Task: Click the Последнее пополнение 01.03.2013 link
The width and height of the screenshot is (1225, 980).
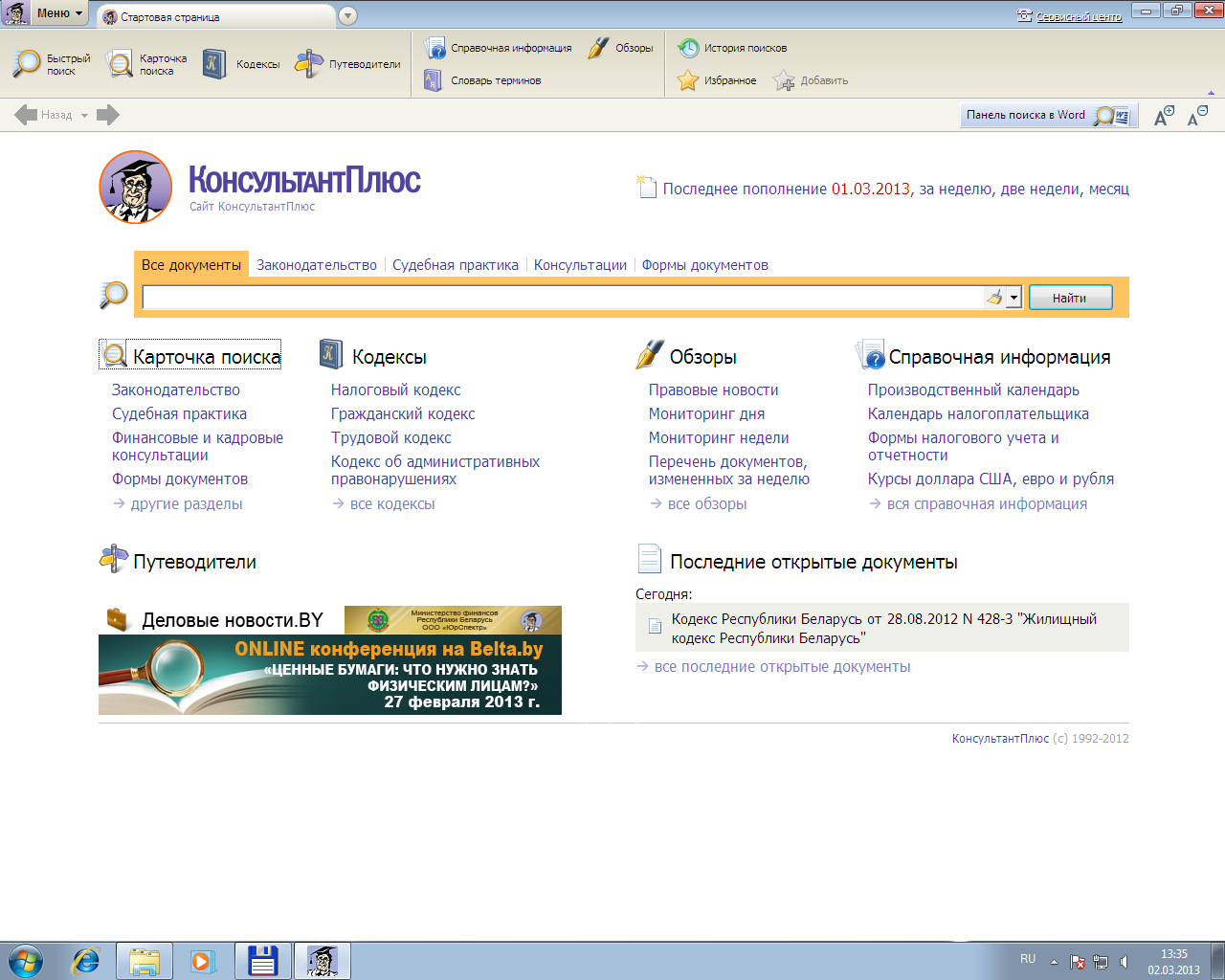Action: [787, 189]
